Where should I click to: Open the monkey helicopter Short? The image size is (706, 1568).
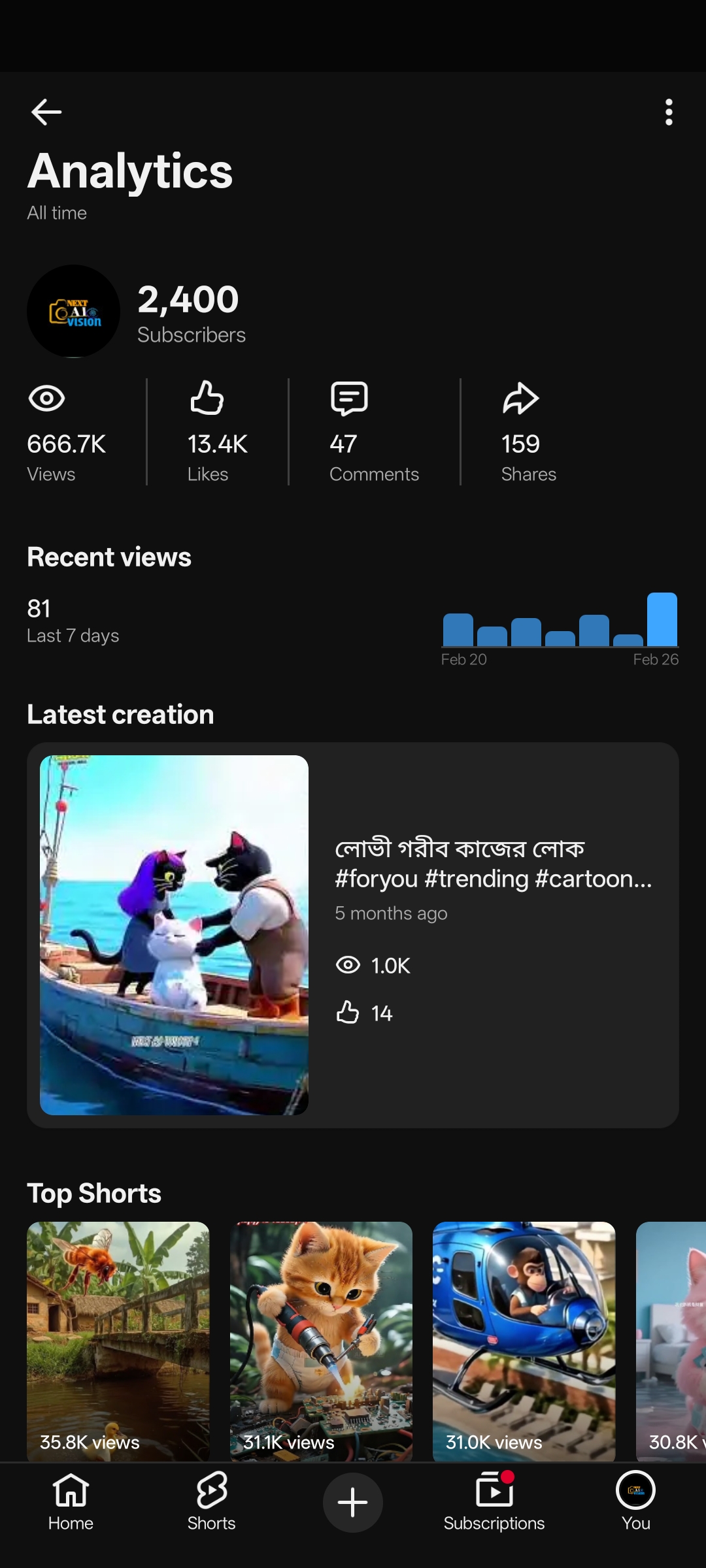(524, 1339)
